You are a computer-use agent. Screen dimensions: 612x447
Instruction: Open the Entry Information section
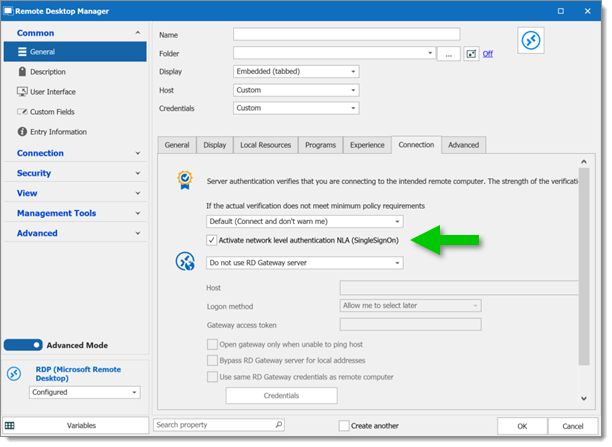pyautogui.click(x=52, y=132)
